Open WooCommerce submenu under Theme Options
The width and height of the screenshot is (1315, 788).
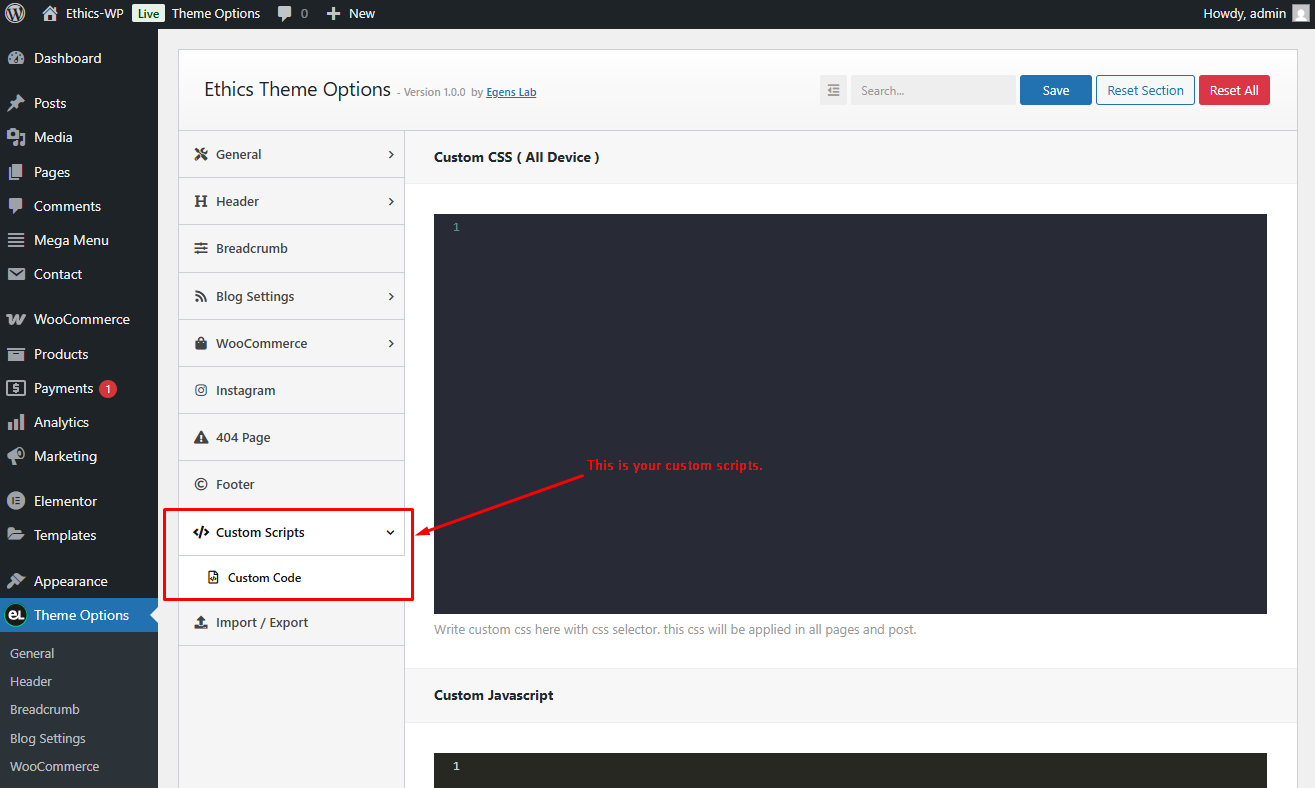(55, 766)
